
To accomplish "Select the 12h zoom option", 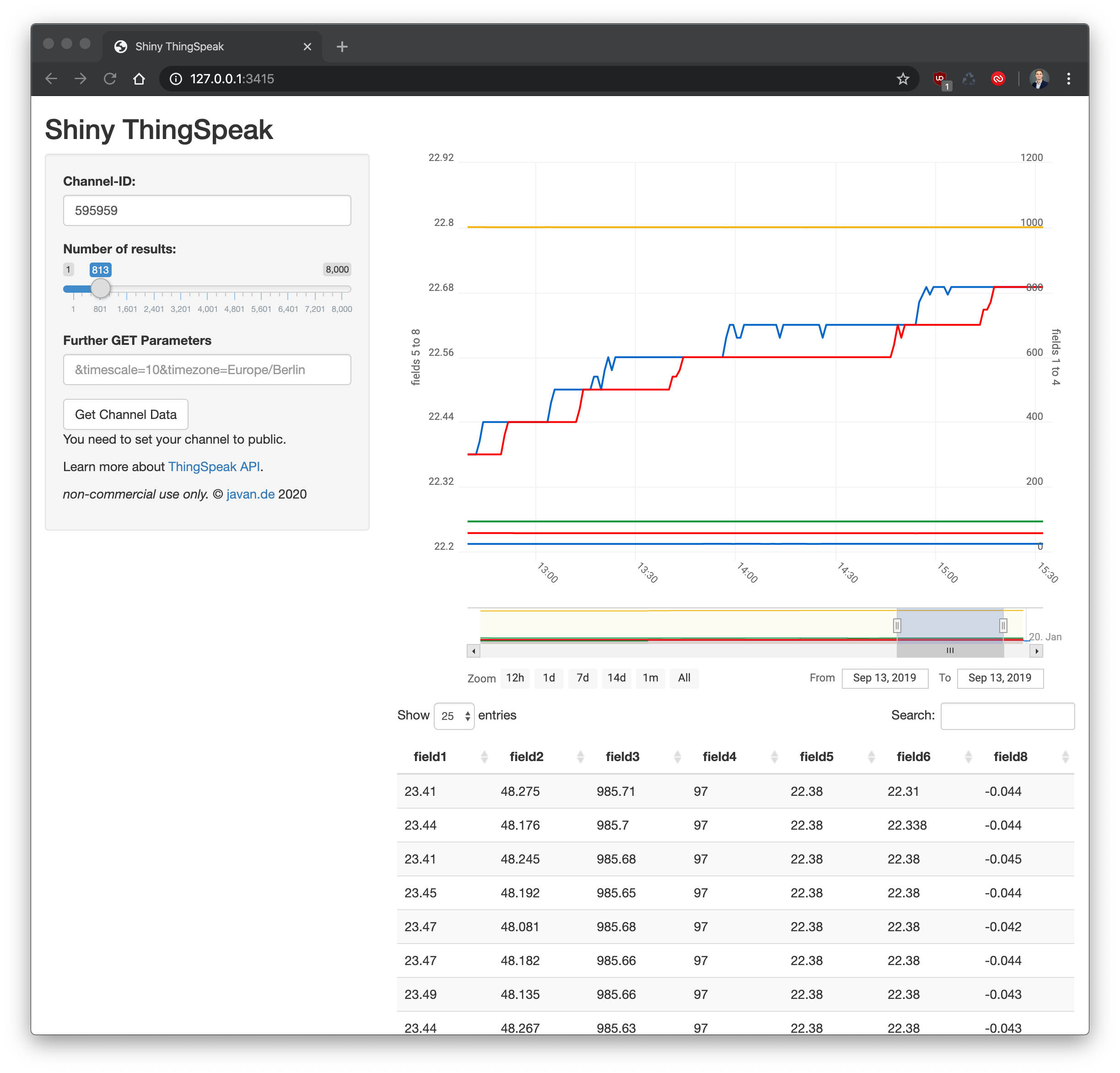I will tap(515, 678).
